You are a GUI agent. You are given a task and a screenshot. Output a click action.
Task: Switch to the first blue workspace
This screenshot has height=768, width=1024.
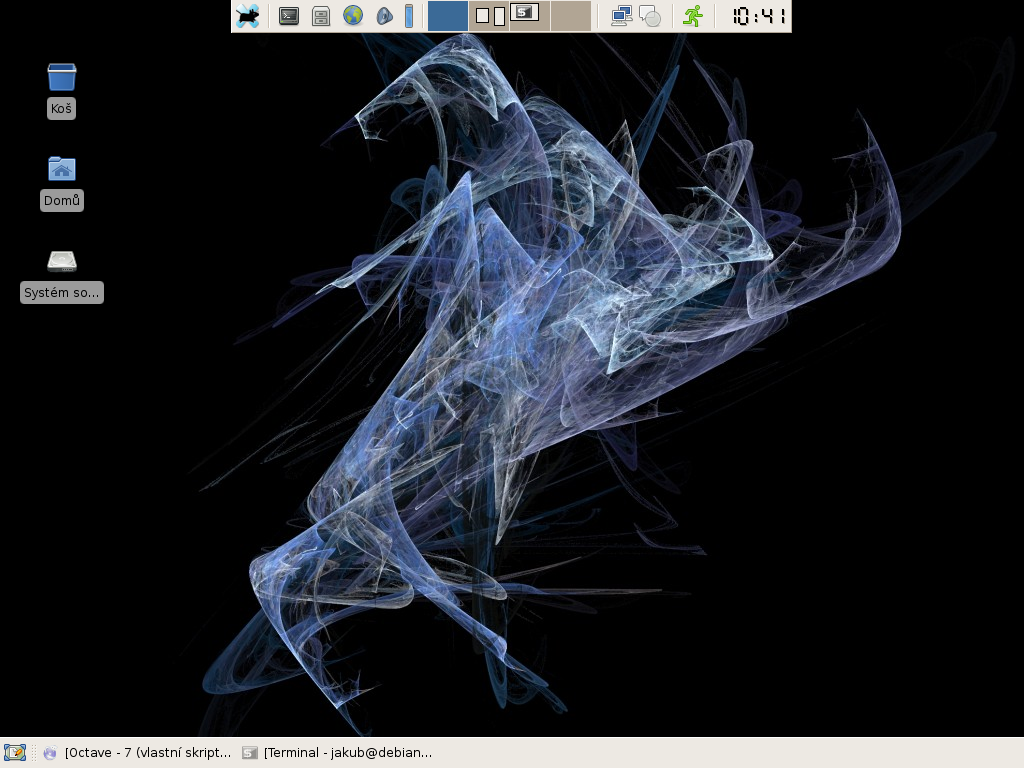click(x=448, y=16)
